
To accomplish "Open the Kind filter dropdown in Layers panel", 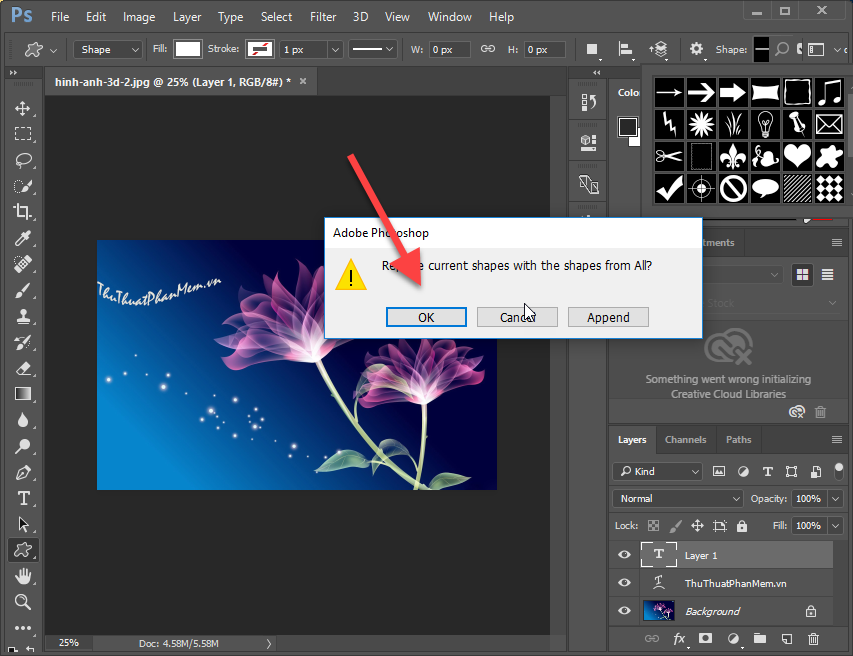I will click(657, 471).
